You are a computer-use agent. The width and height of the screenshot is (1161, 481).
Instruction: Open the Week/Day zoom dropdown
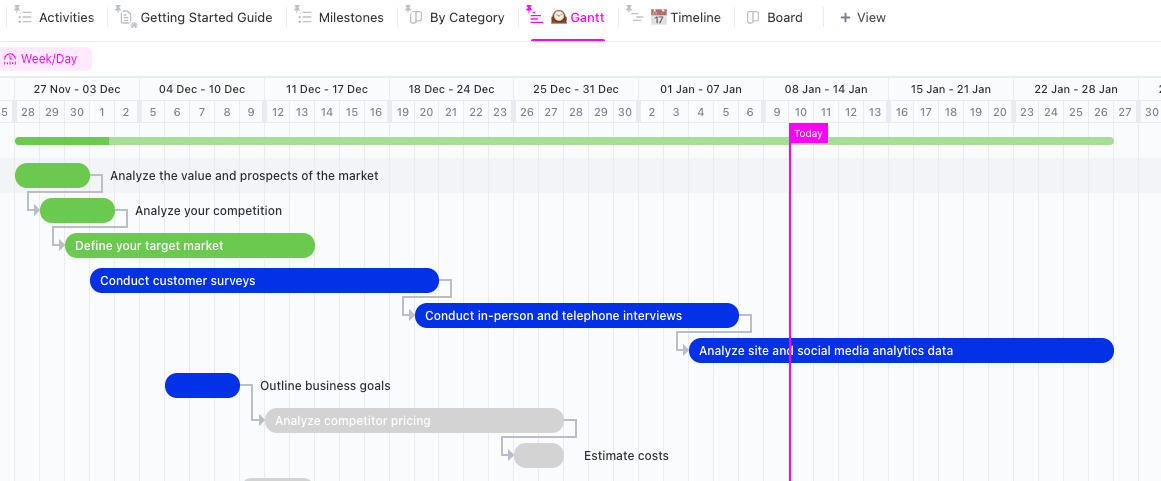(x=47, y=59)
